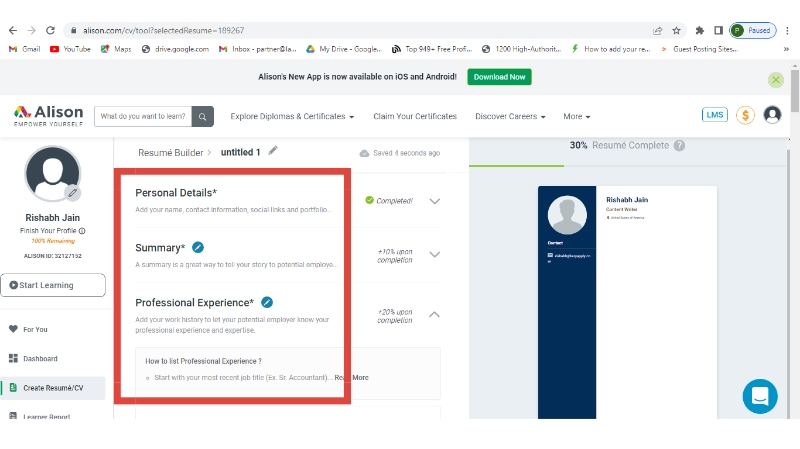Collapse the Professional Experience section

(x=434, y=314)
